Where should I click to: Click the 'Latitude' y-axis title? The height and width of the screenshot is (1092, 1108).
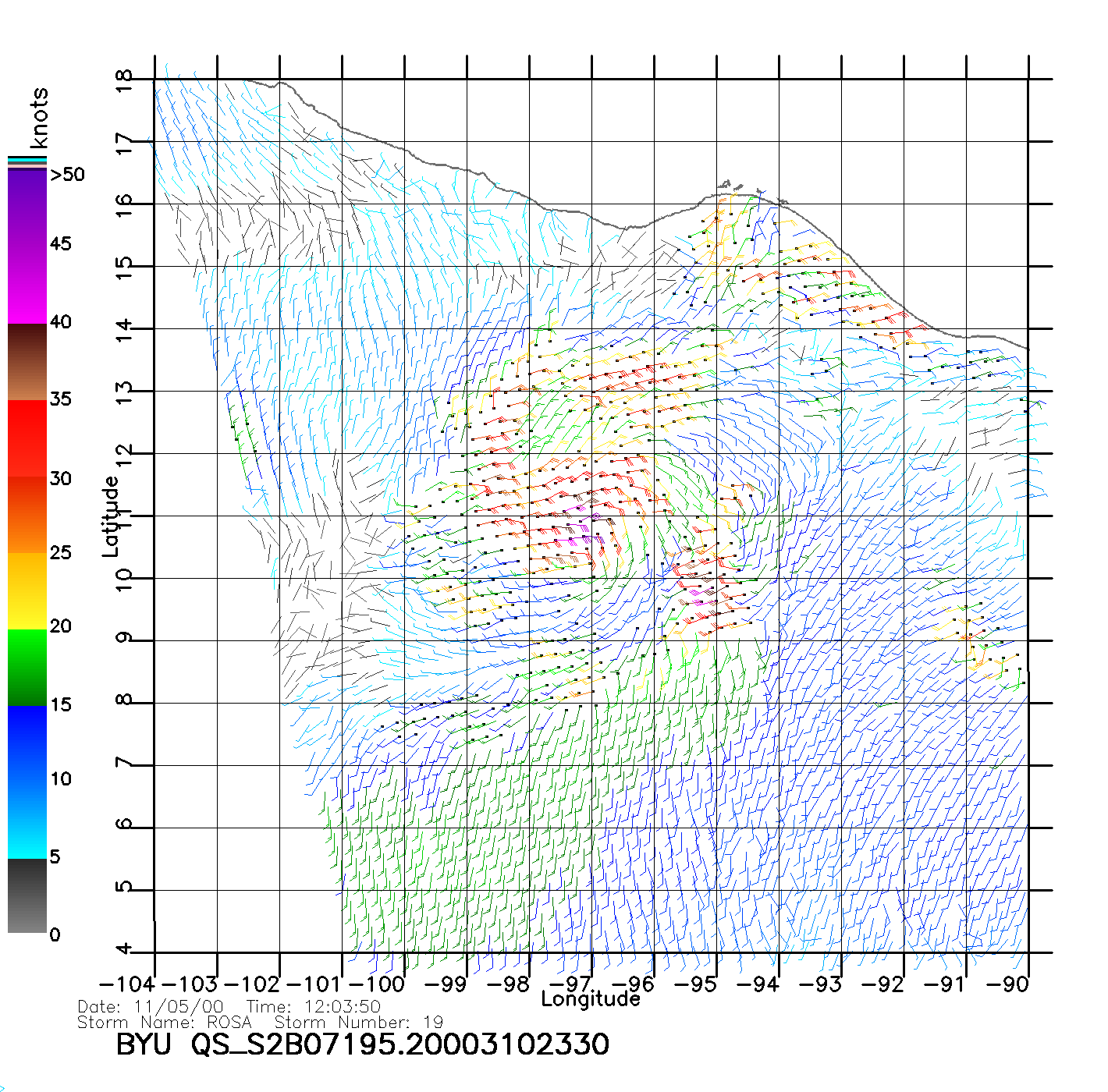[x=111, y=516]
